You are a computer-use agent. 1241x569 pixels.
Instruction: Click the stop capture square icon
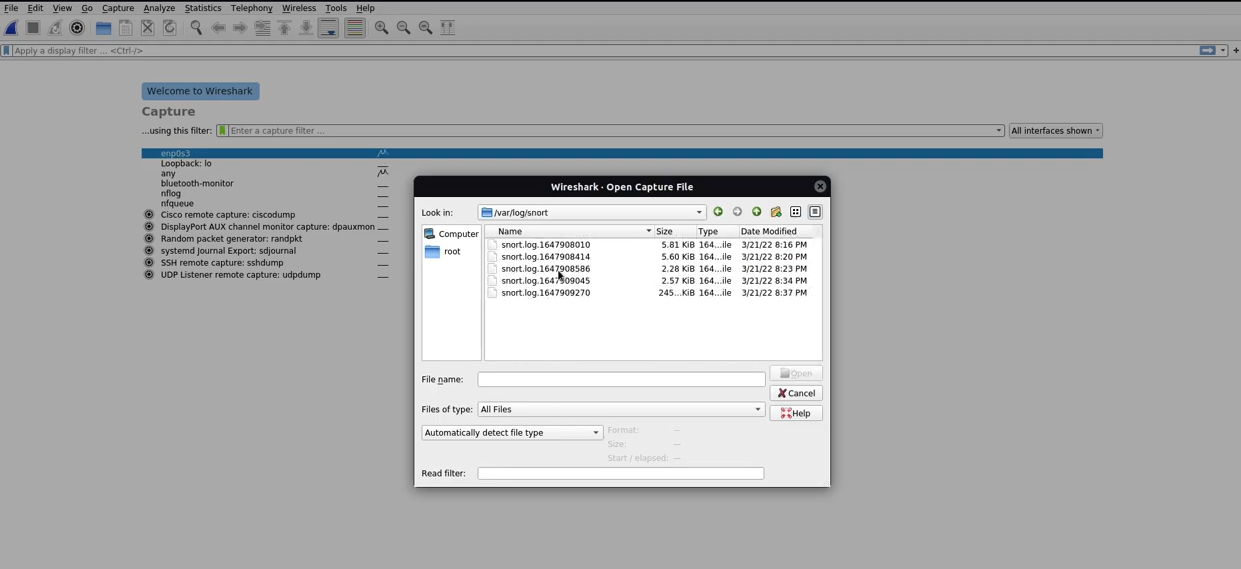coord(33,28)
